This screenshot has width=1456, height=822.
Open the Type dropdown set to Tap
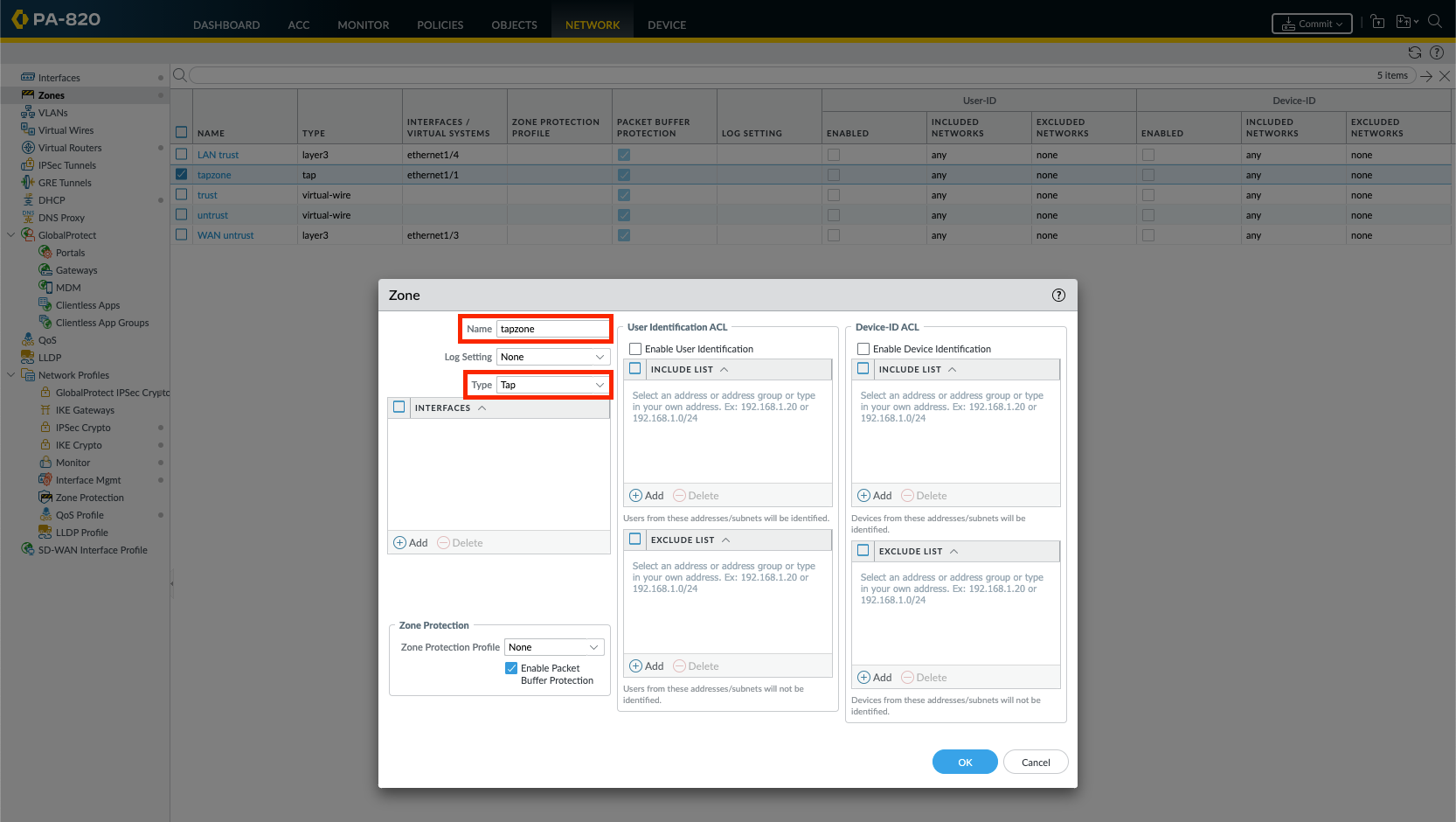552,385
